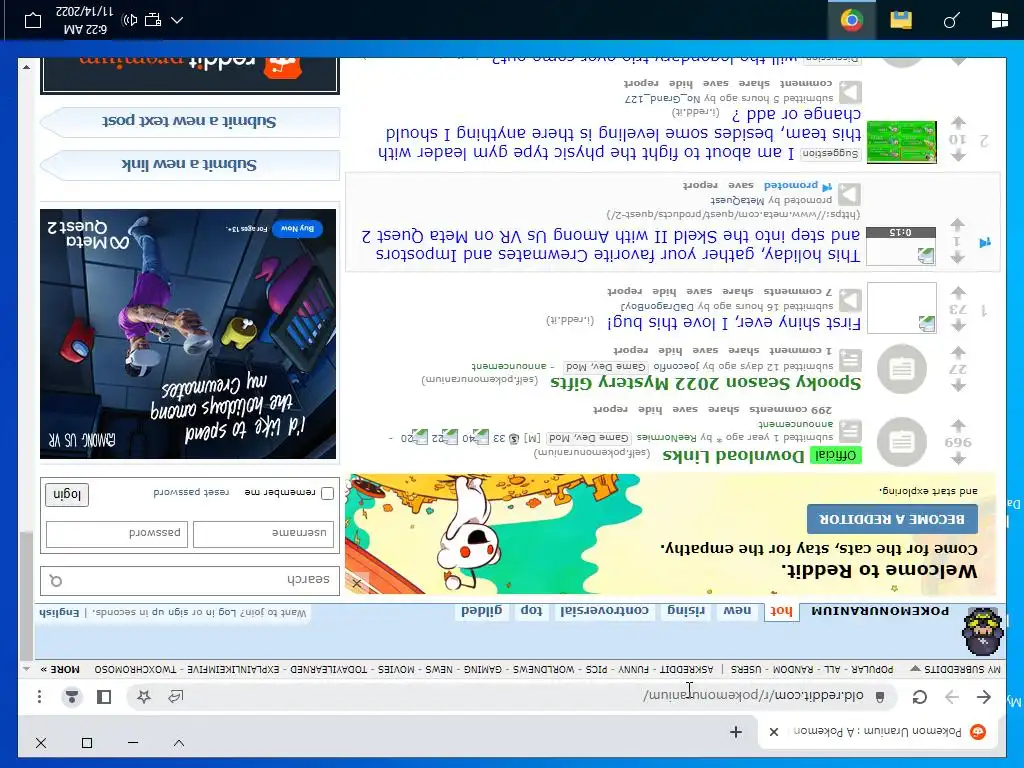Click the volume speaker tray icon
Screen dimensions: 1024x768
tap(130, 20)
